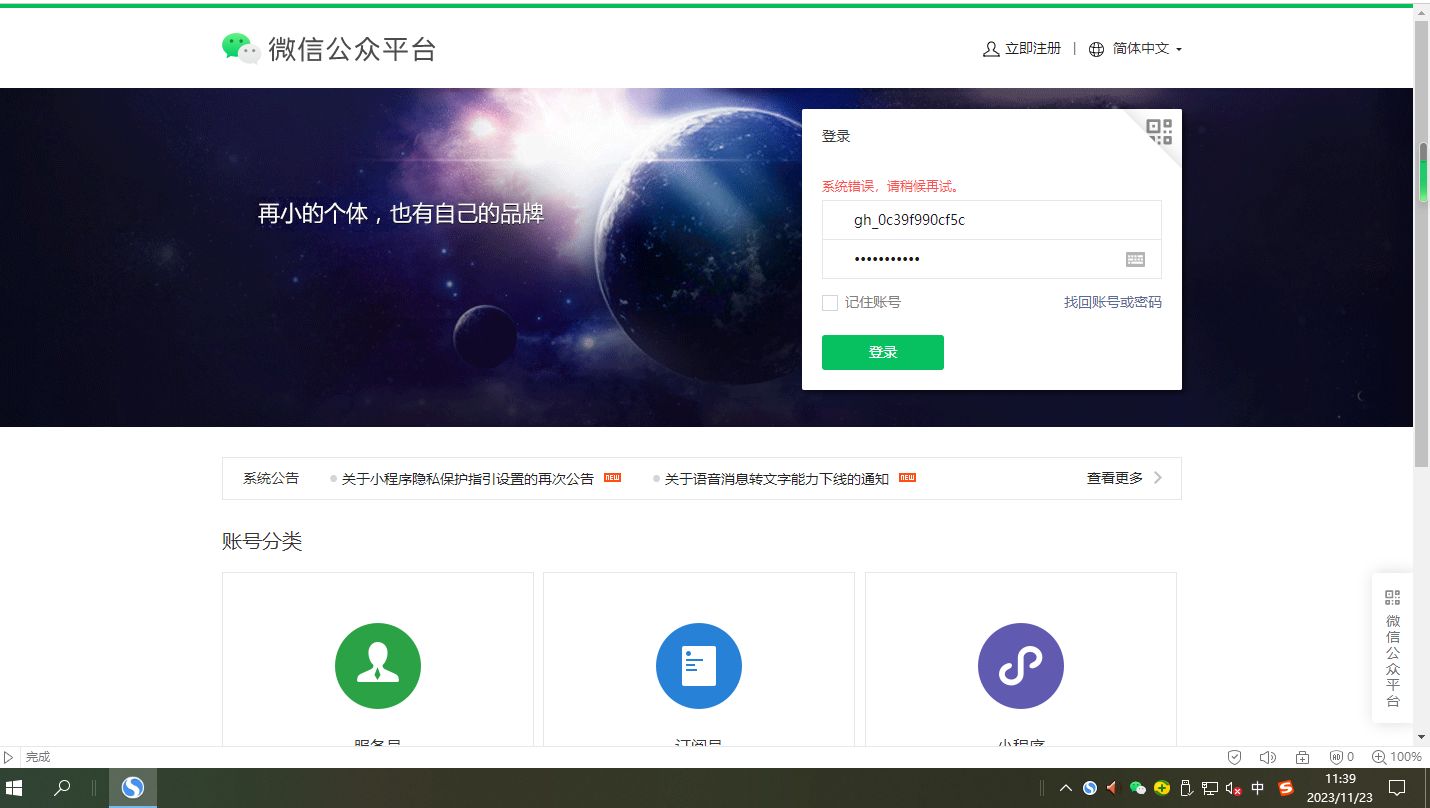The height and width of the screenshot is (808, 1430).
Task: Click the green 登录 button
Action: coord(883,352)
